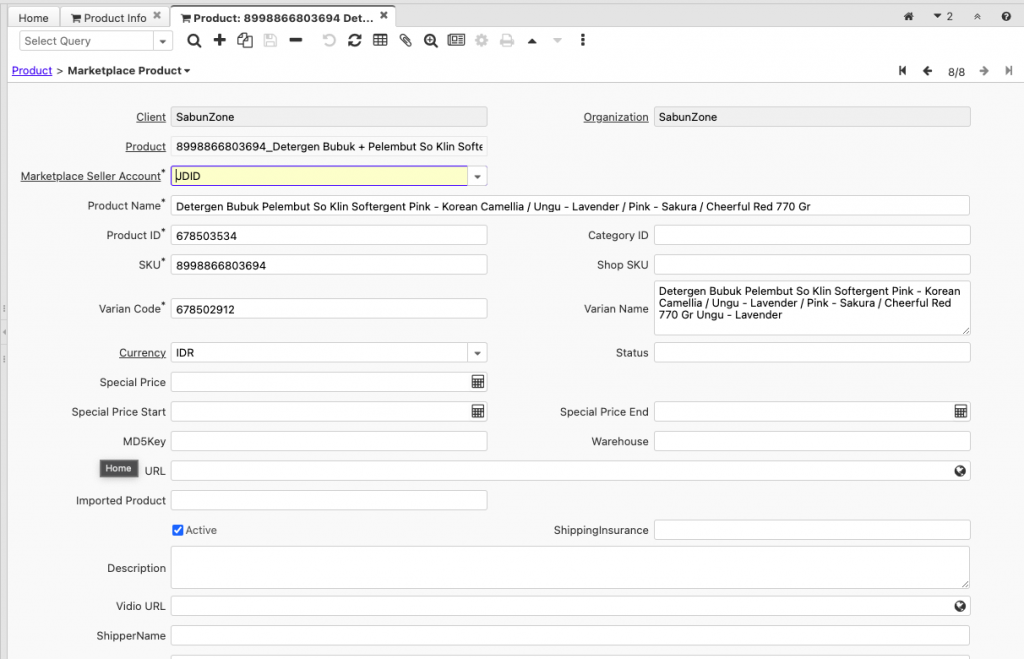Image resolution: width=1024 pixels, height=659 pixels.
Task: Uncheck the Active checkbox
Action: (x=178, y=530)
